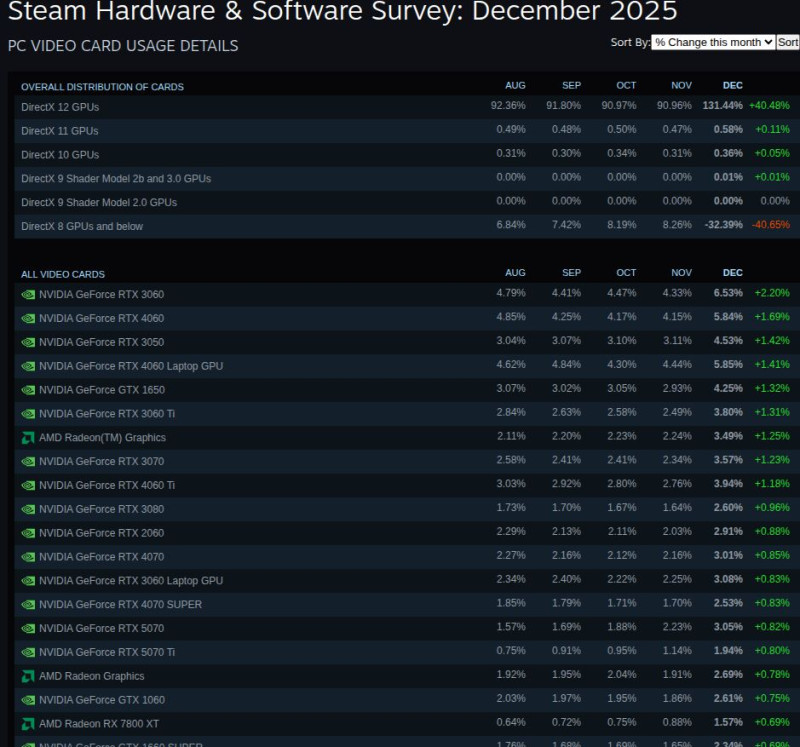Click the NVIDIA icon for RTX 3060 Laptop GPU
800x747 pixels.
[28, 581]
